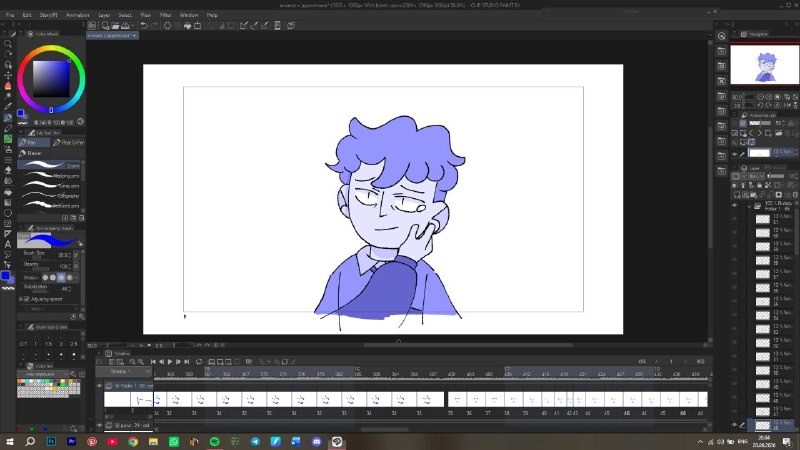This screenshot has width=800, height=450.
Task: Expand Folder 1 in Timeline tracks
Action: (x=117, y=386)
